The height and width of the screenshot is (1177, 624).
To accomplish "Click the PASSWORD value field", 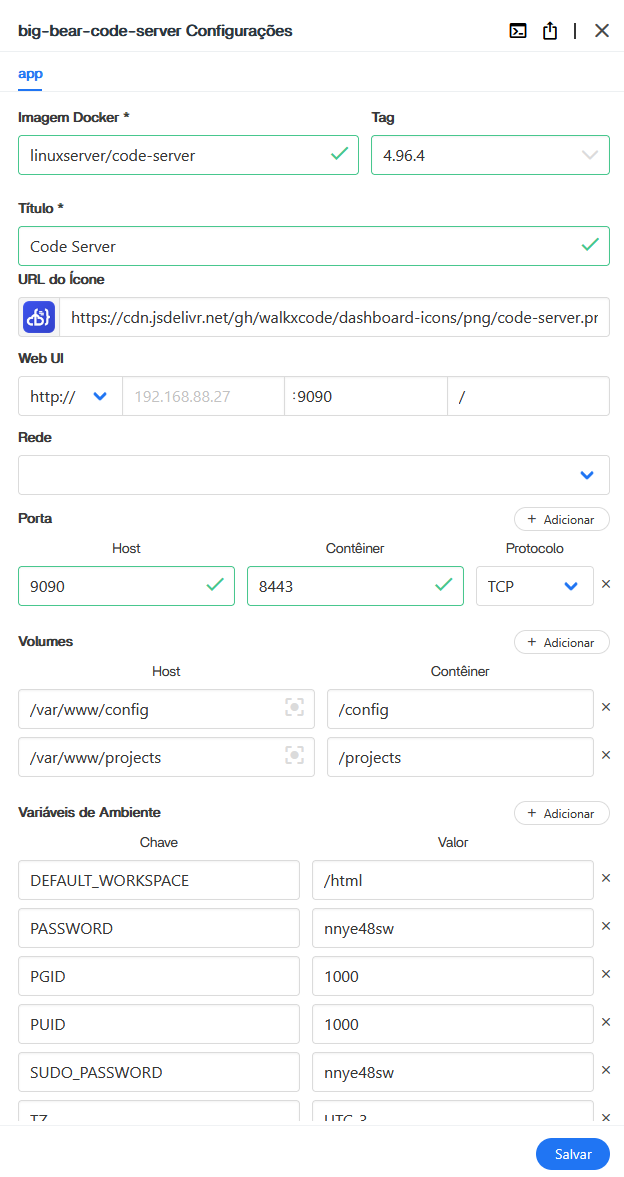I will tap(453, 928).
